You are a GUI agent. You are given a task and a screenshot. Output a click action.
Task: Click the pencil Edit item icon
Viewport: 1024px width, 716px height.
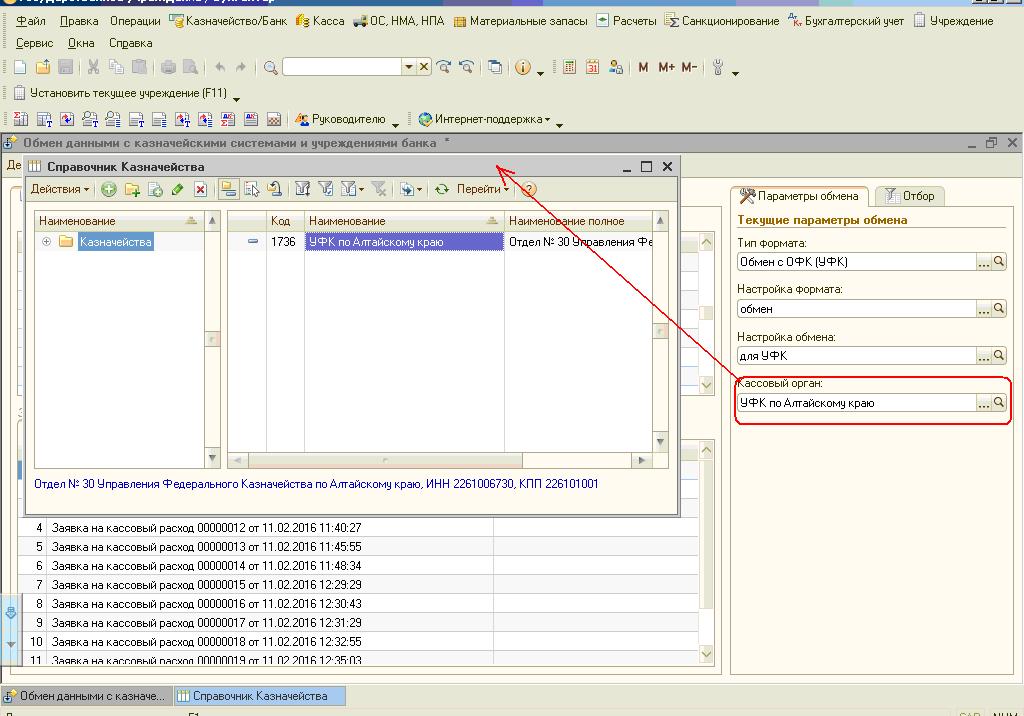[178, 189]
